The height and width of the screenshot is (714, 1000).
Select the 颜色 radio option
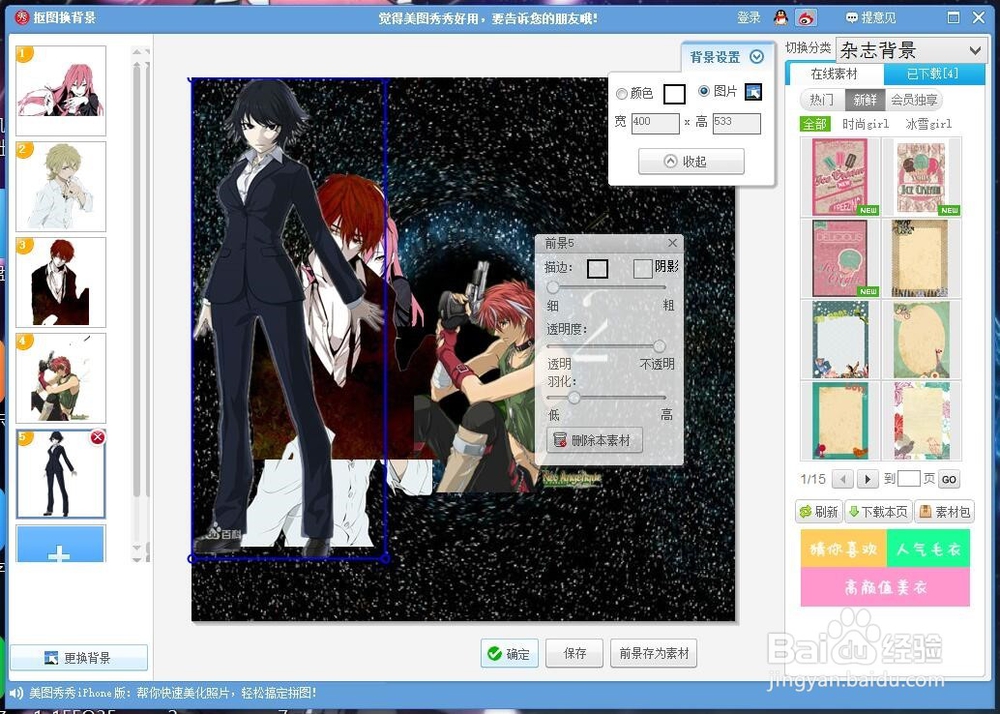621,94
